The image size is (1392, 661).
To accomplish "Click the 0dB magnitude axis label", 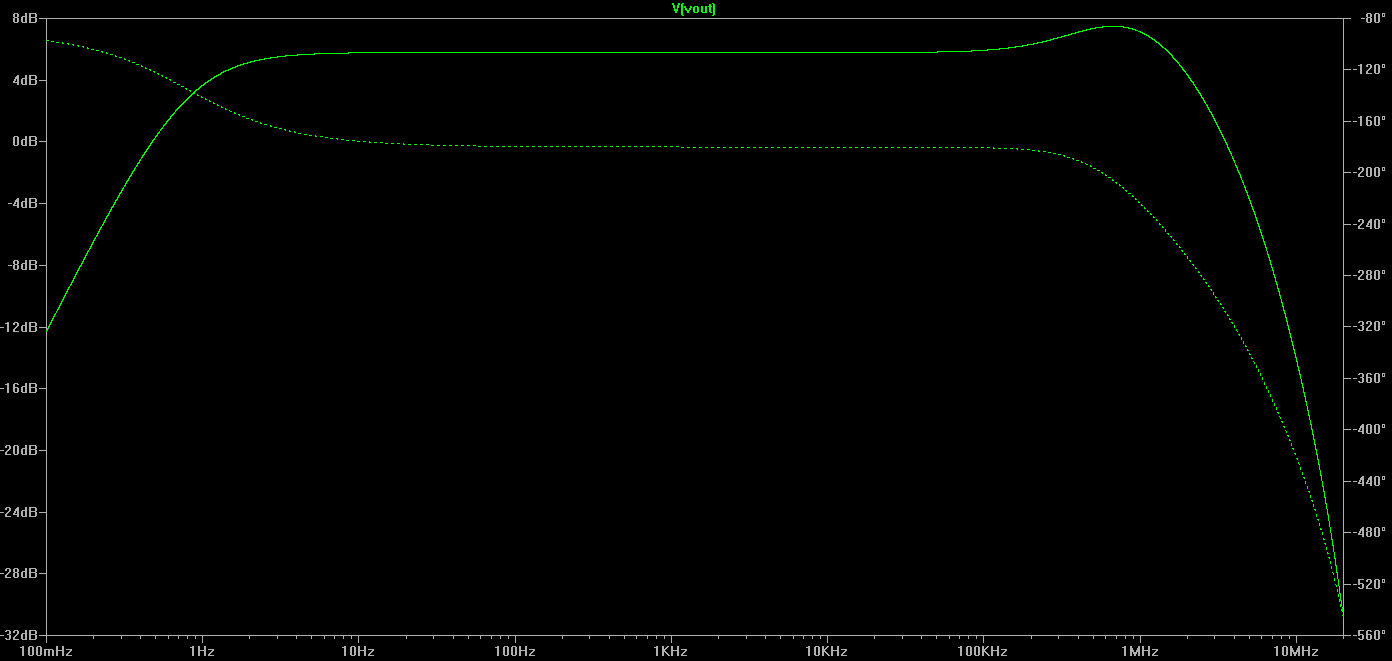I will (x=26, y=142).
